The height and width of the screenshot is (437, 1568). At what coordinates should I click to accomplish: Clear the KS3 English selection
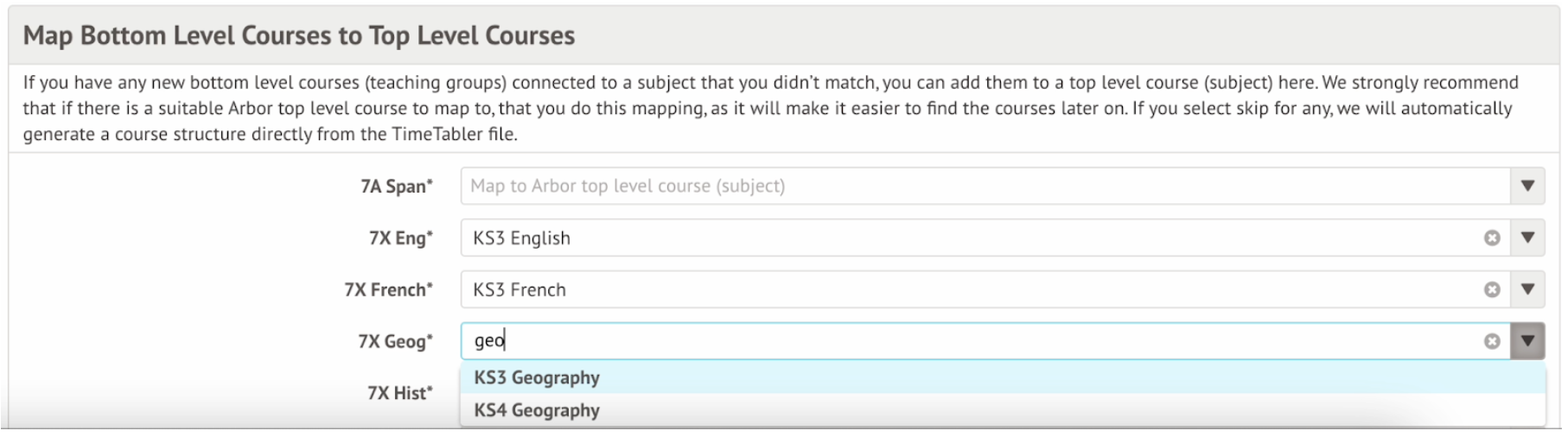point(1491,238)
